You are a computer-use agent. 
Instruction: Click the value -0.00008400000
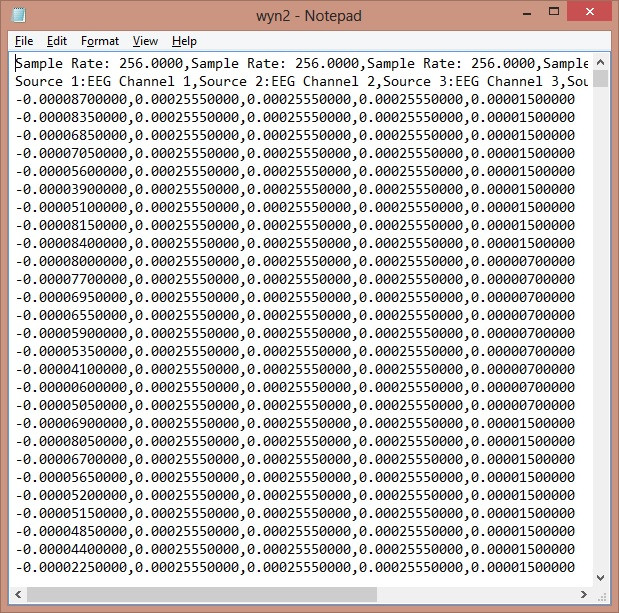click(x=71, y=243)
